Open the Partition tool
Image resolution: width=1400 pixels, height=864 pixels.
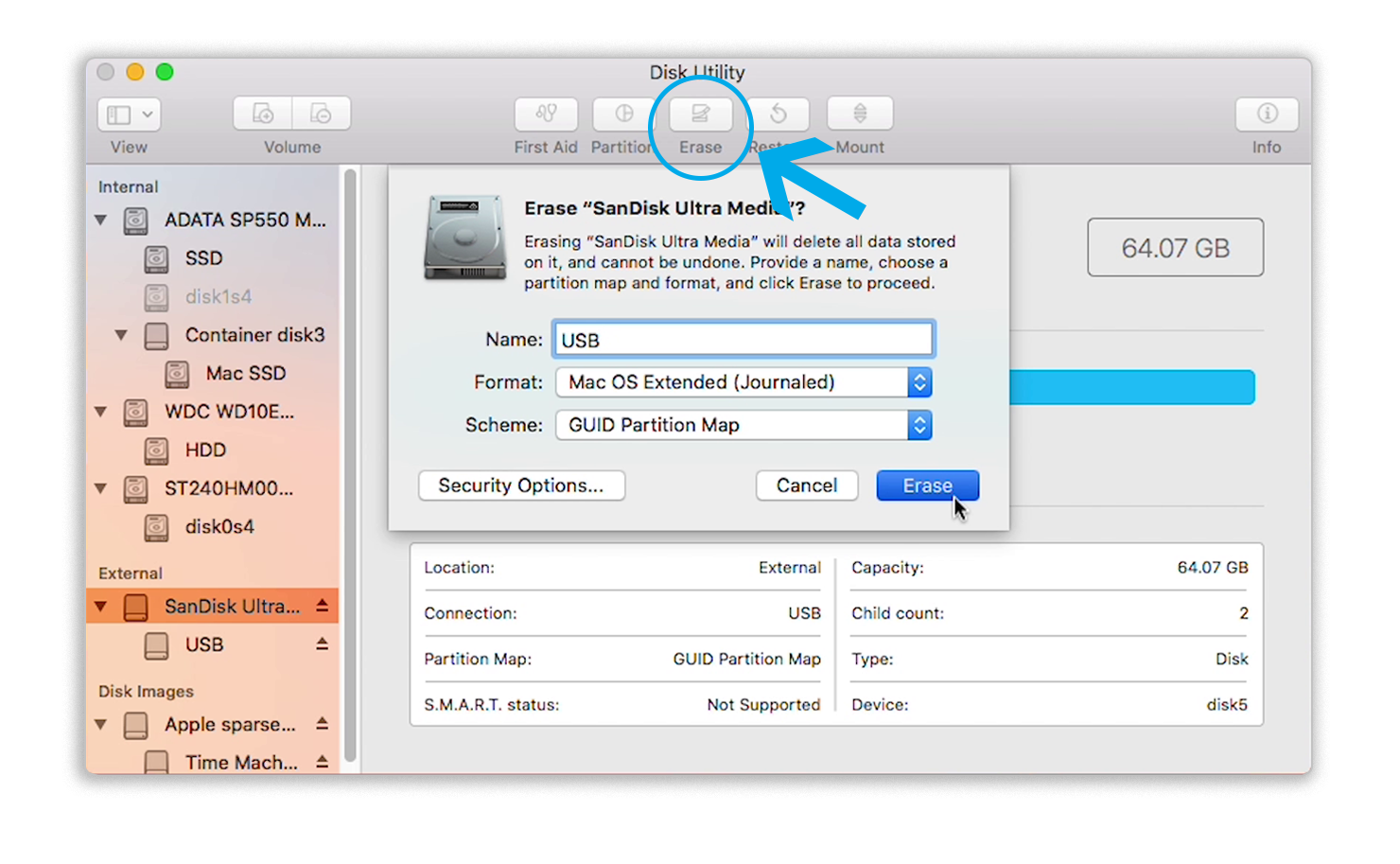pyautogui.click(x=623, y=114)
